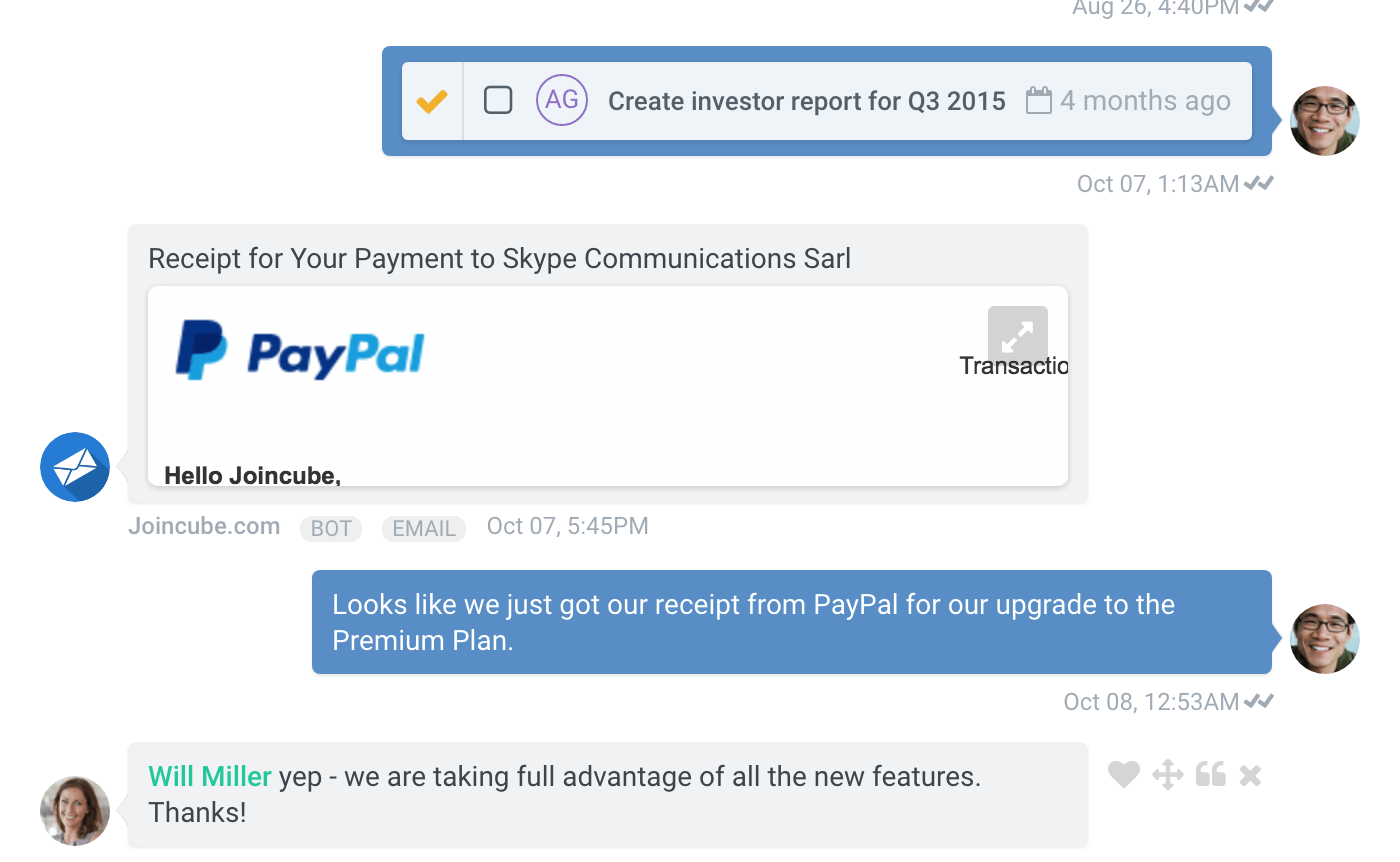Open the 'Receipt for Your Payment' email subject
Viewport: 1400px width, 862px height.
[x=499, y=259]
